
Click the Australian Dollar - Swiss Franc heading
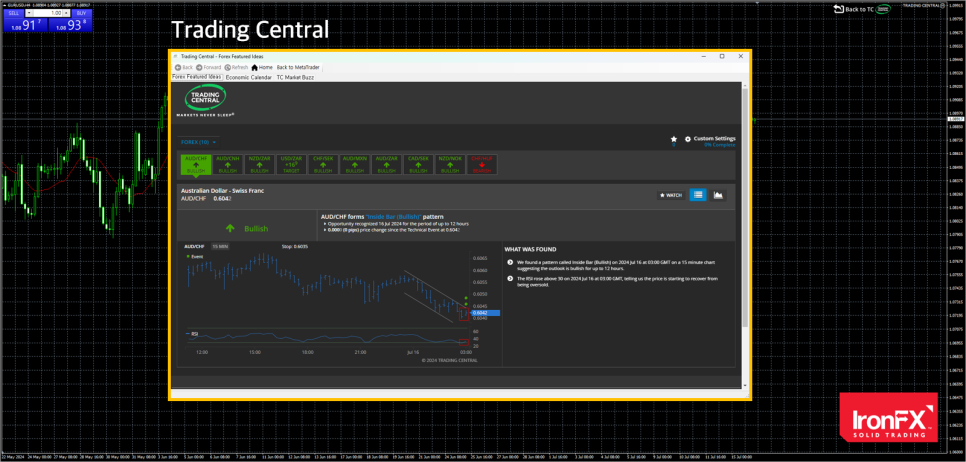tap(222, 191)
